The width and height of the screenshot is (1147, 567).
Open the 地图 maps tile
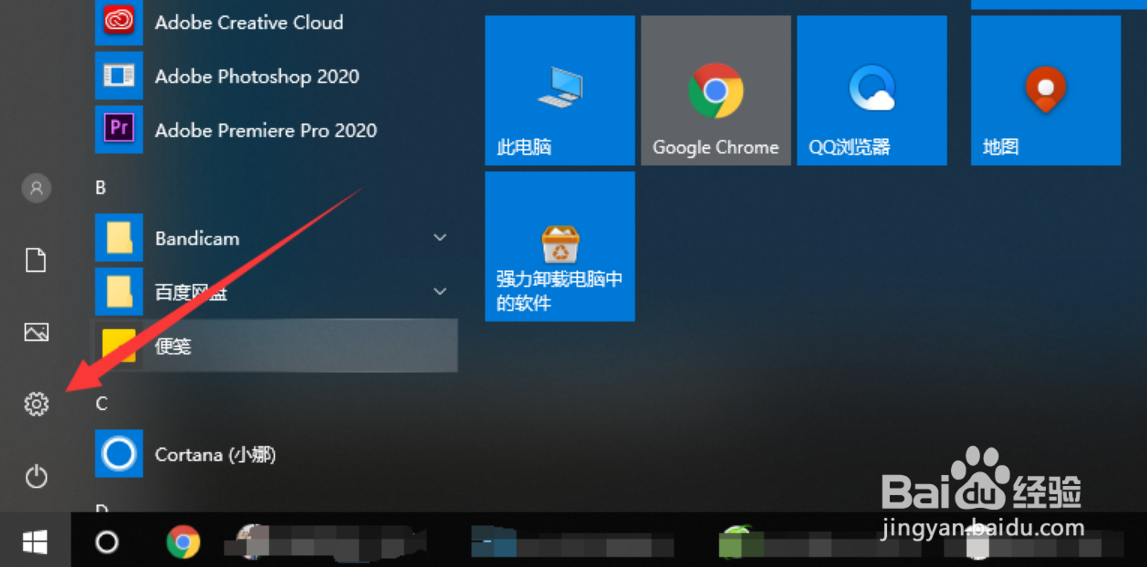coord(1046,91)
